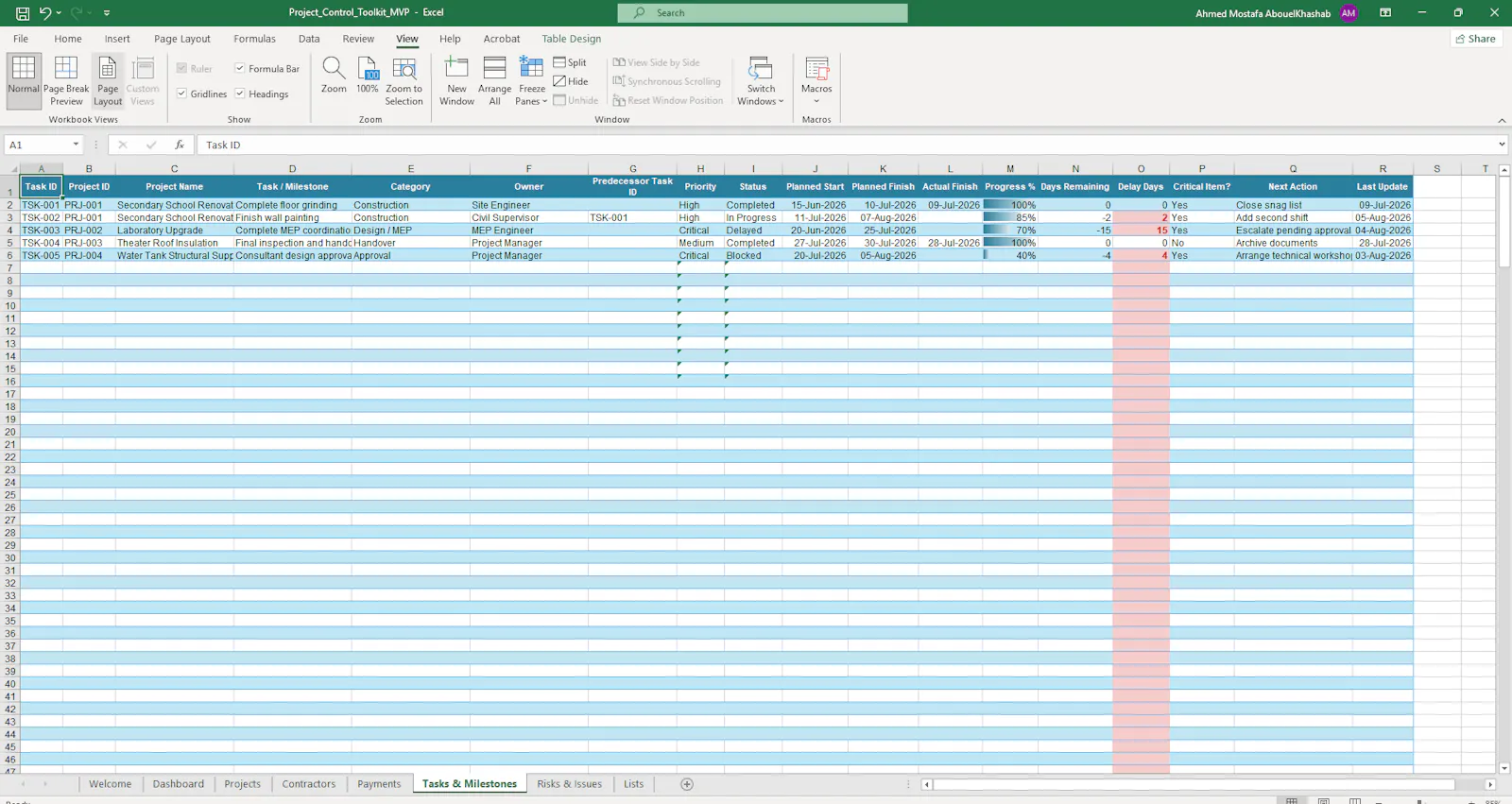The image size is (1512, 804).
Task: Switch to Page Break Preview
Action: click(x=66, y=80)
